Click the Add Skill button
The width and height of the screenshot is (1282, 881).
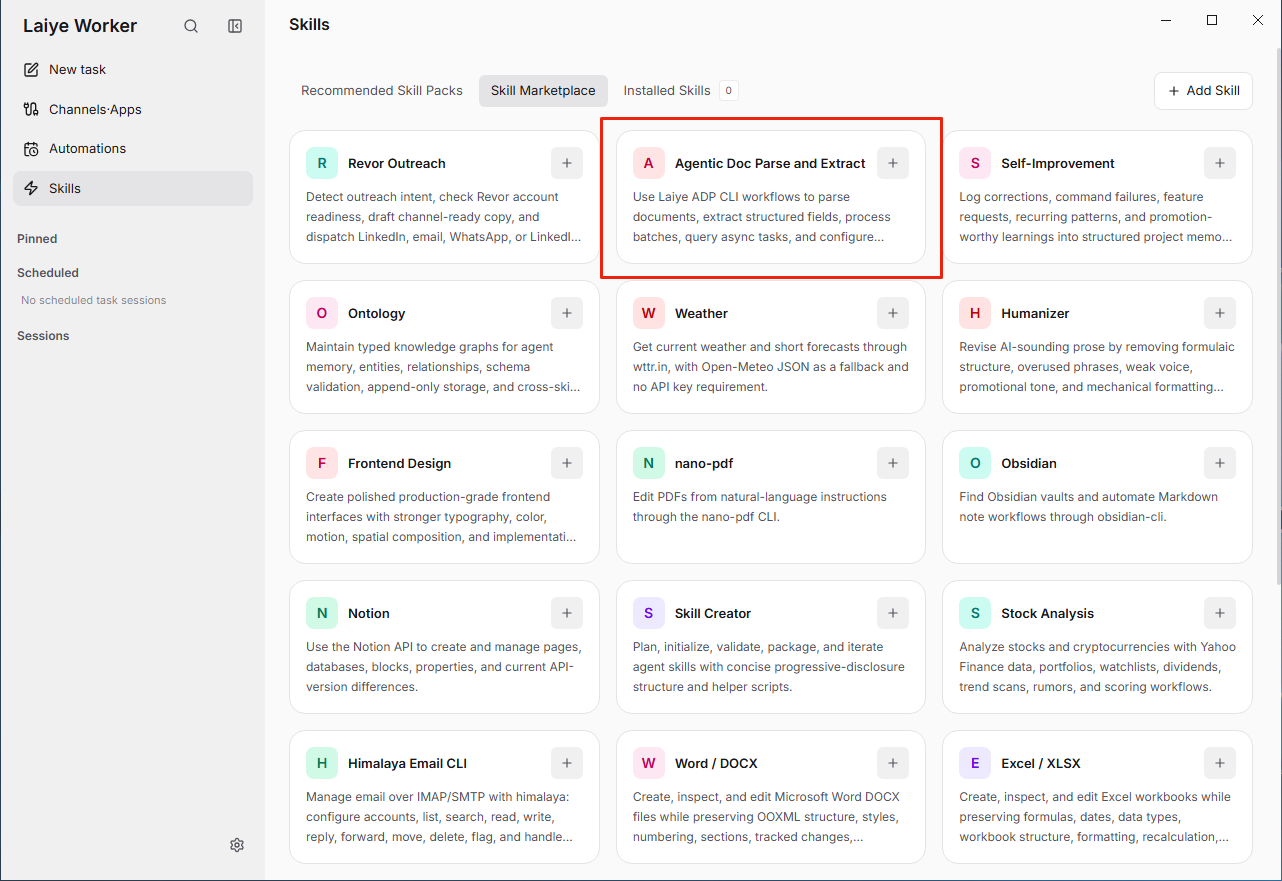[1203, 90]
